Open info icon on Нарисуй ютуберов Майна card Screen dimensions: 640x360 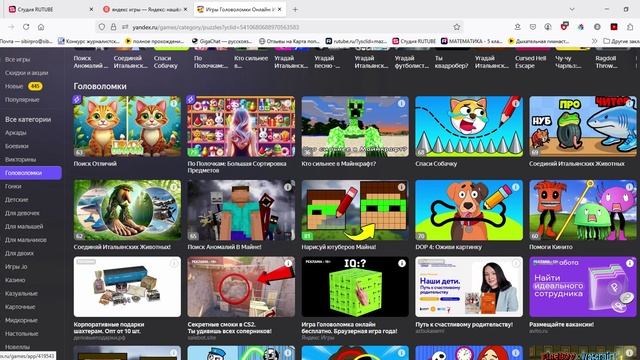pos(402,187)
